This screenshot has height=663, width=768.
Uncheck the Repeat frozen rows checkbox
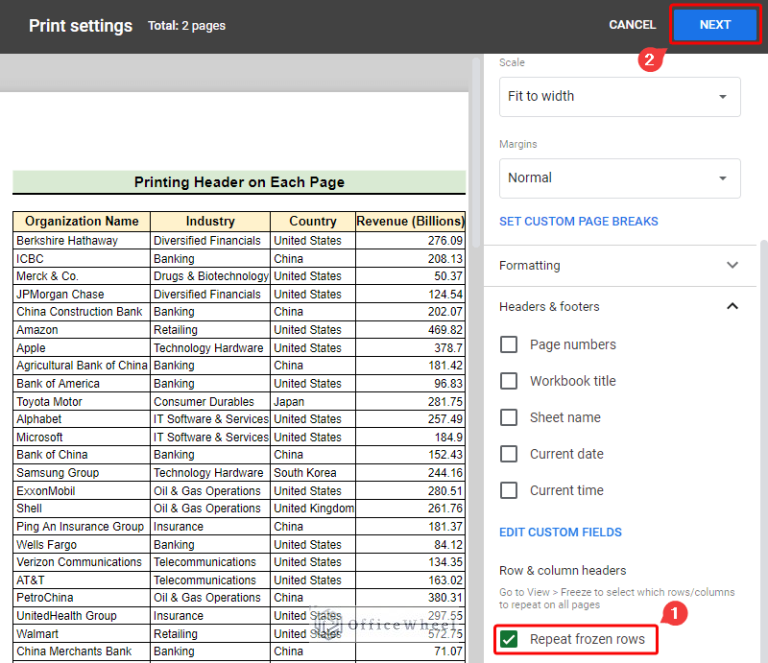coord(509,639)
